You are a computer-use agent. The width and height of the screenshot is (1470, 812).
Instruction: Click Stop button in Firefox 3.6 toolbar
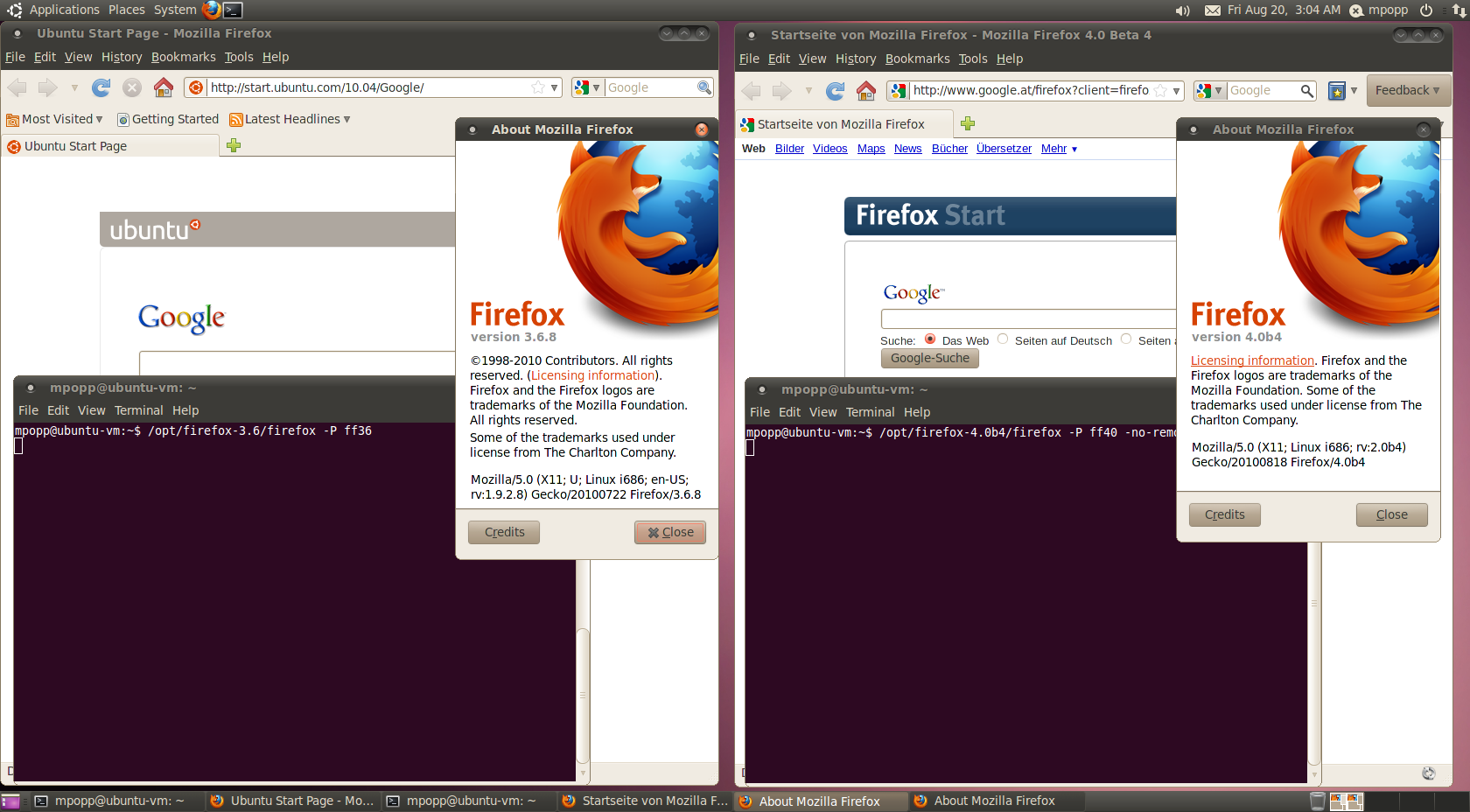point(132,87)
